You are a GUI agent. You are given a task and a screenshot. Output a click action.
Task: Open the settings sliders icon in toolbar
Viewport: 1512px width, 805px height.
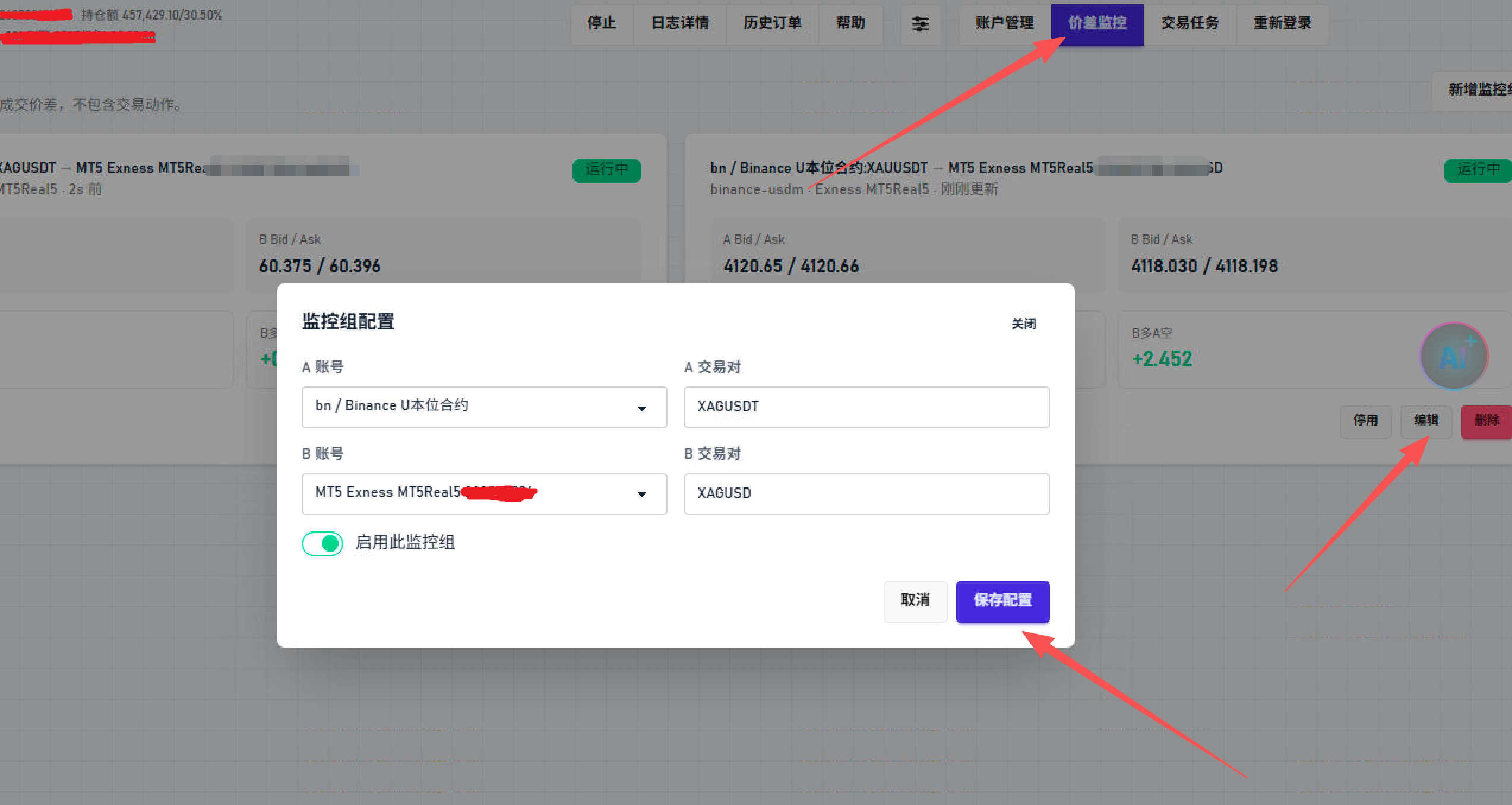pyautogui.click(x=920, y=24)
